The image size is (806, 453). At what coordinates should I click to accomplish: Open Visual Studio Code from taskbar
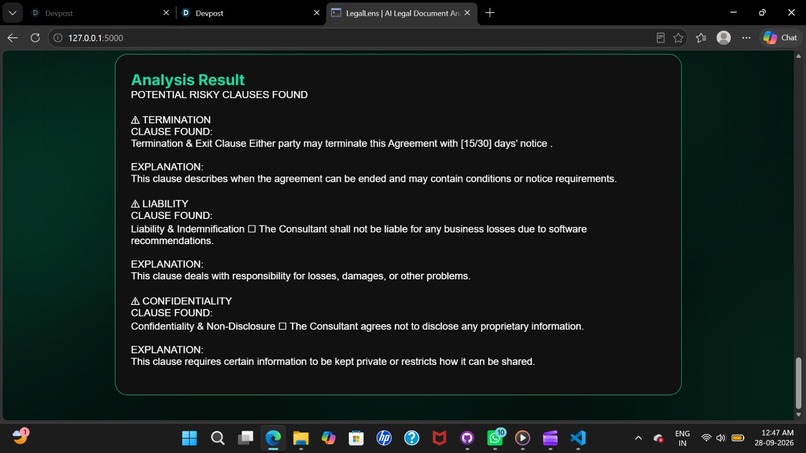[x=578, y=438]
